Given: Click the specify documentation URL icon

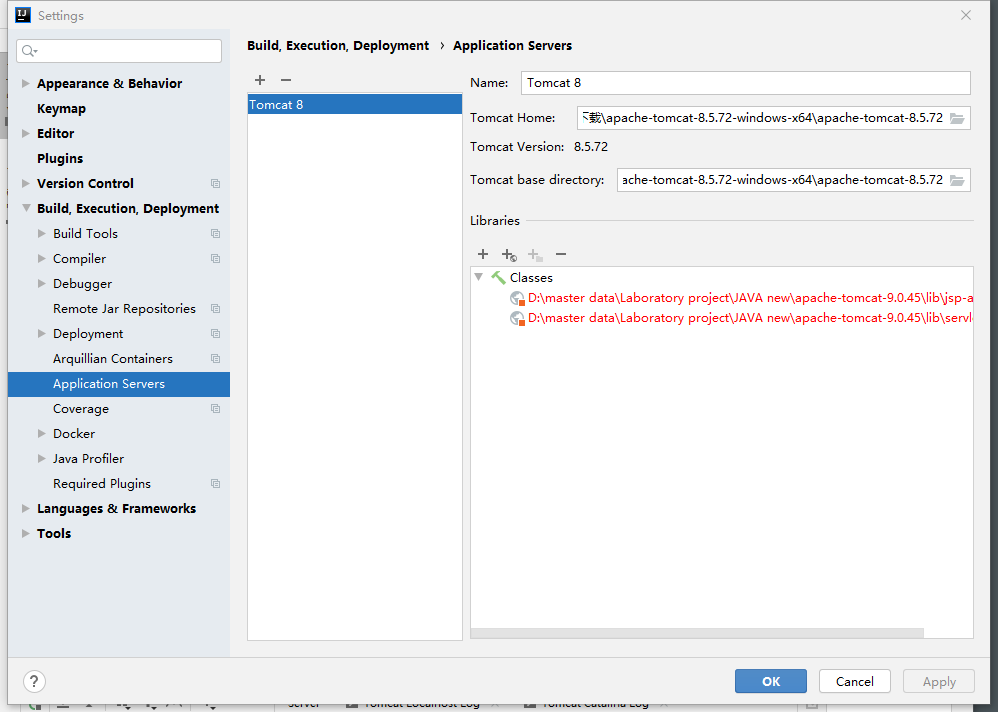Looking at the screenshot, I should click(509, 255).
